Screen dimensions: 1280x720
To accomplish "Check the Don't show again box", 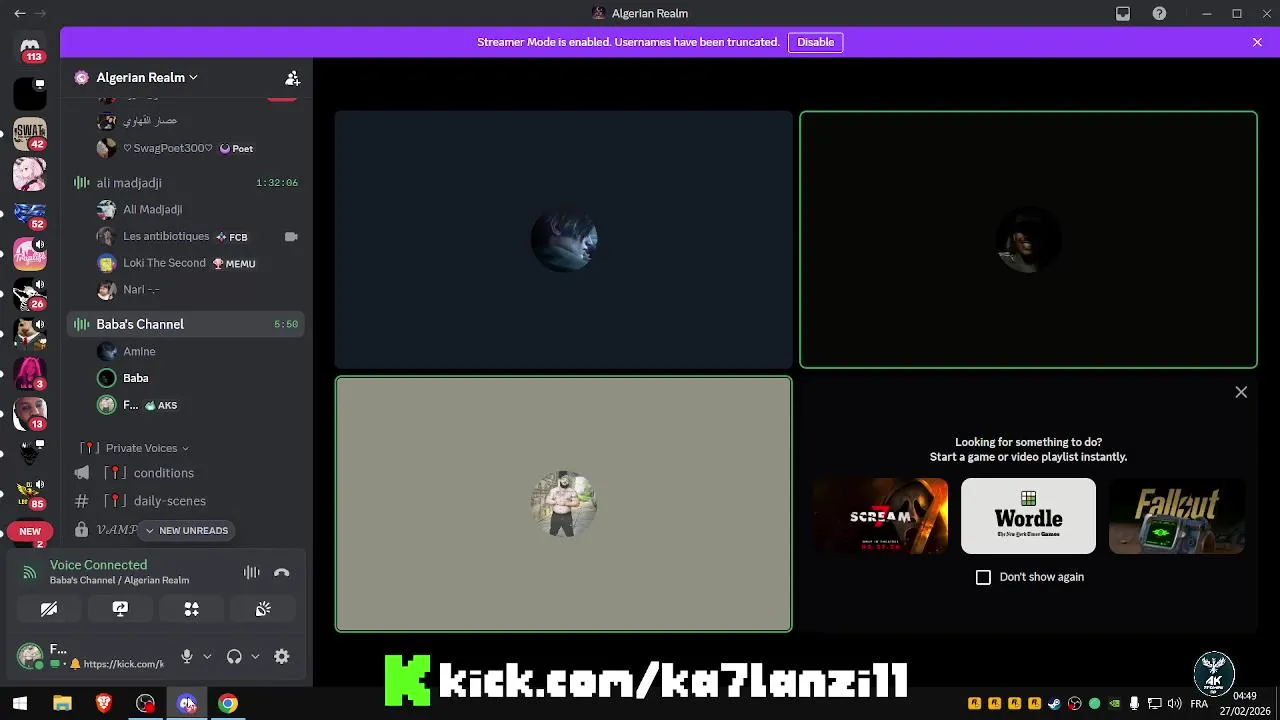I will tap(983, 577).
